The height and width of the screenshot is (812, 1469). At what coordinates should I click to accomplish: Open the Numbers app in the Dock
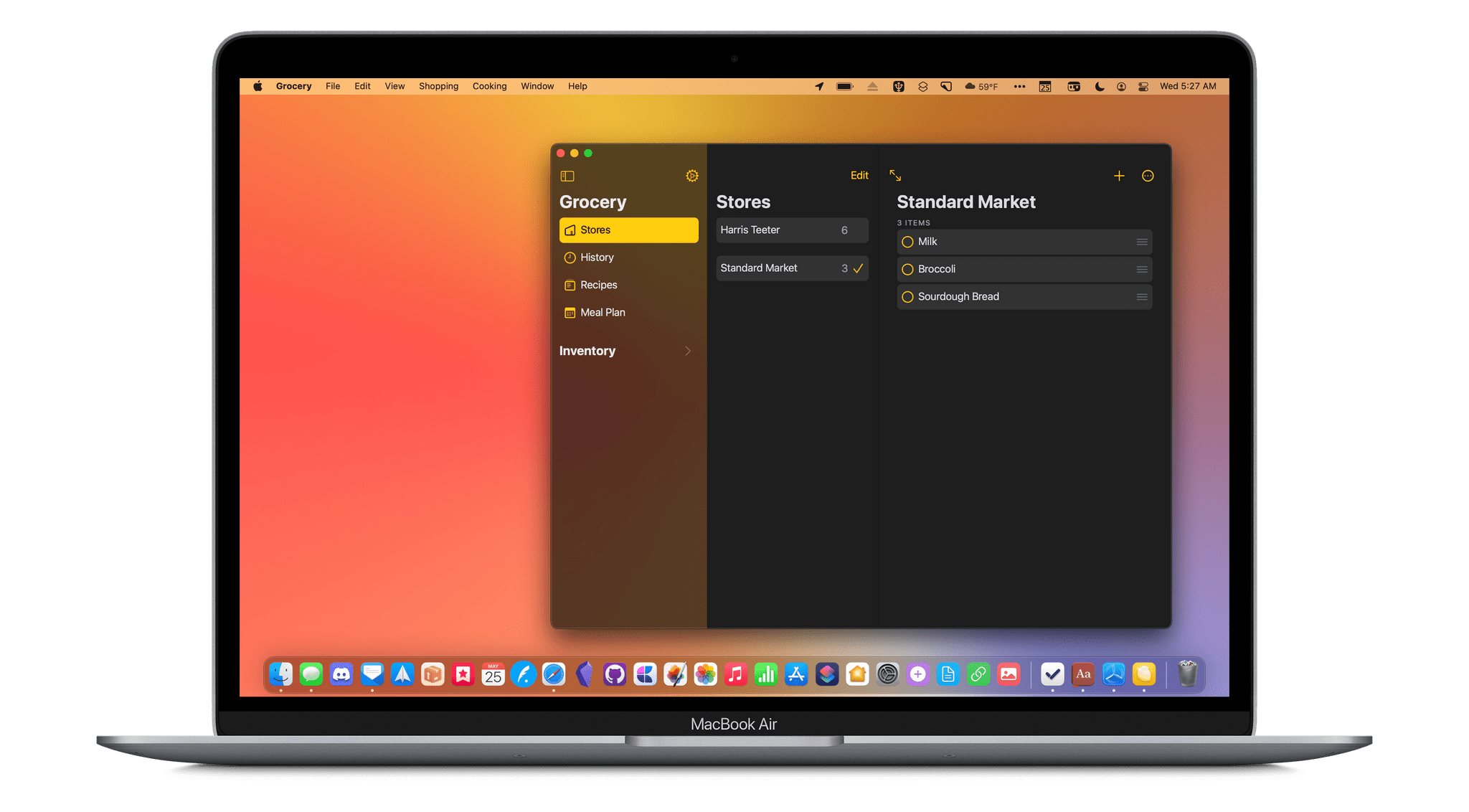[x=766, y=674]
